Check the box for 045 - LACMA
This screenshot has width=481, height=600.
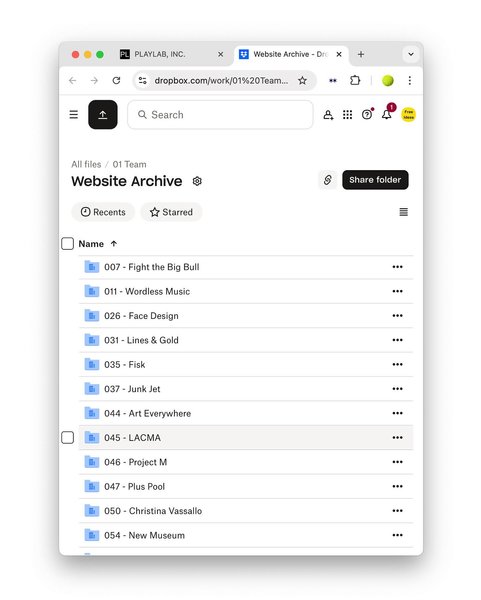(68, 437)
